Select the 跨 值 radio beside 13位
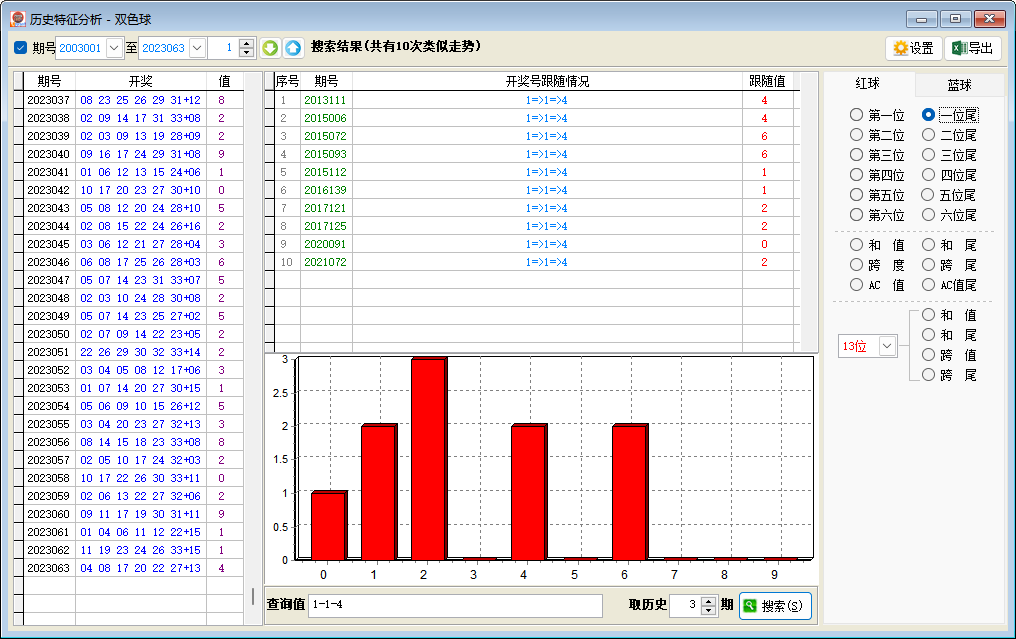1016x639 pixels. [929, 354]
